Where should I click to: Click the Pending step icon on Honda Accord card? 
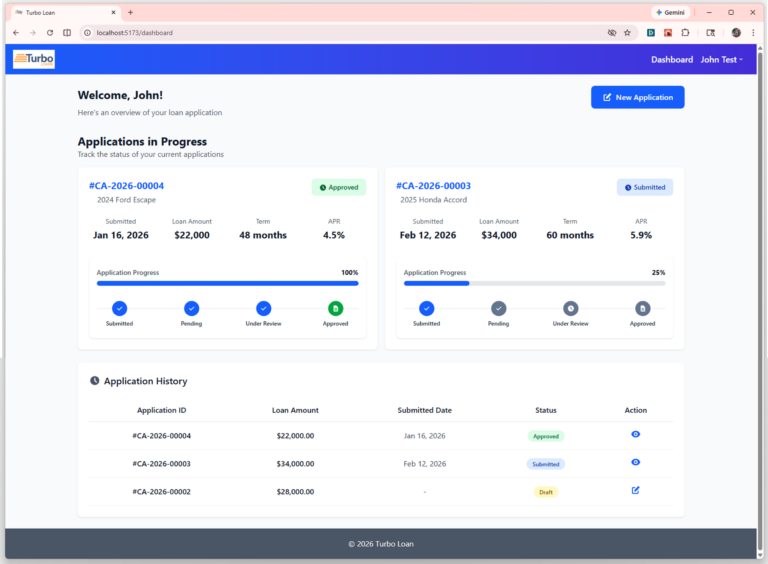tap(498, 308)
